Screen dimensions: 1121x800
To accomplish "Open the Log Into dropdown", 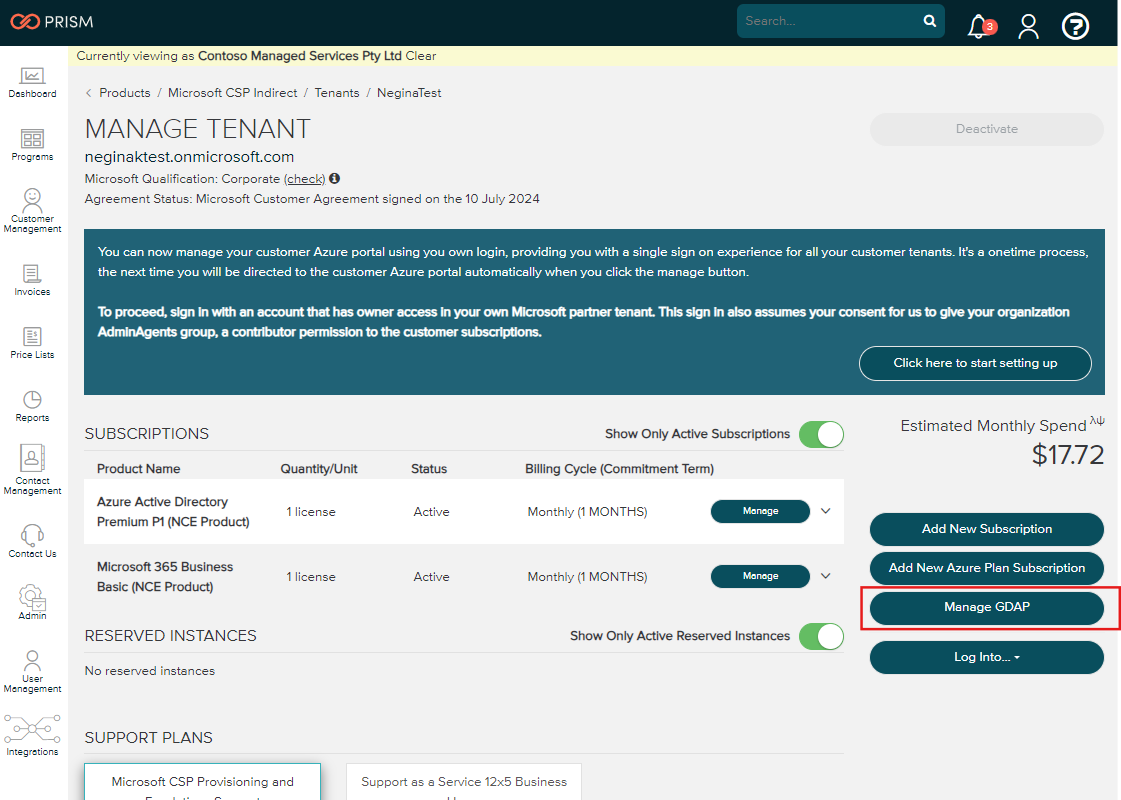I will (x=986, y=657).
